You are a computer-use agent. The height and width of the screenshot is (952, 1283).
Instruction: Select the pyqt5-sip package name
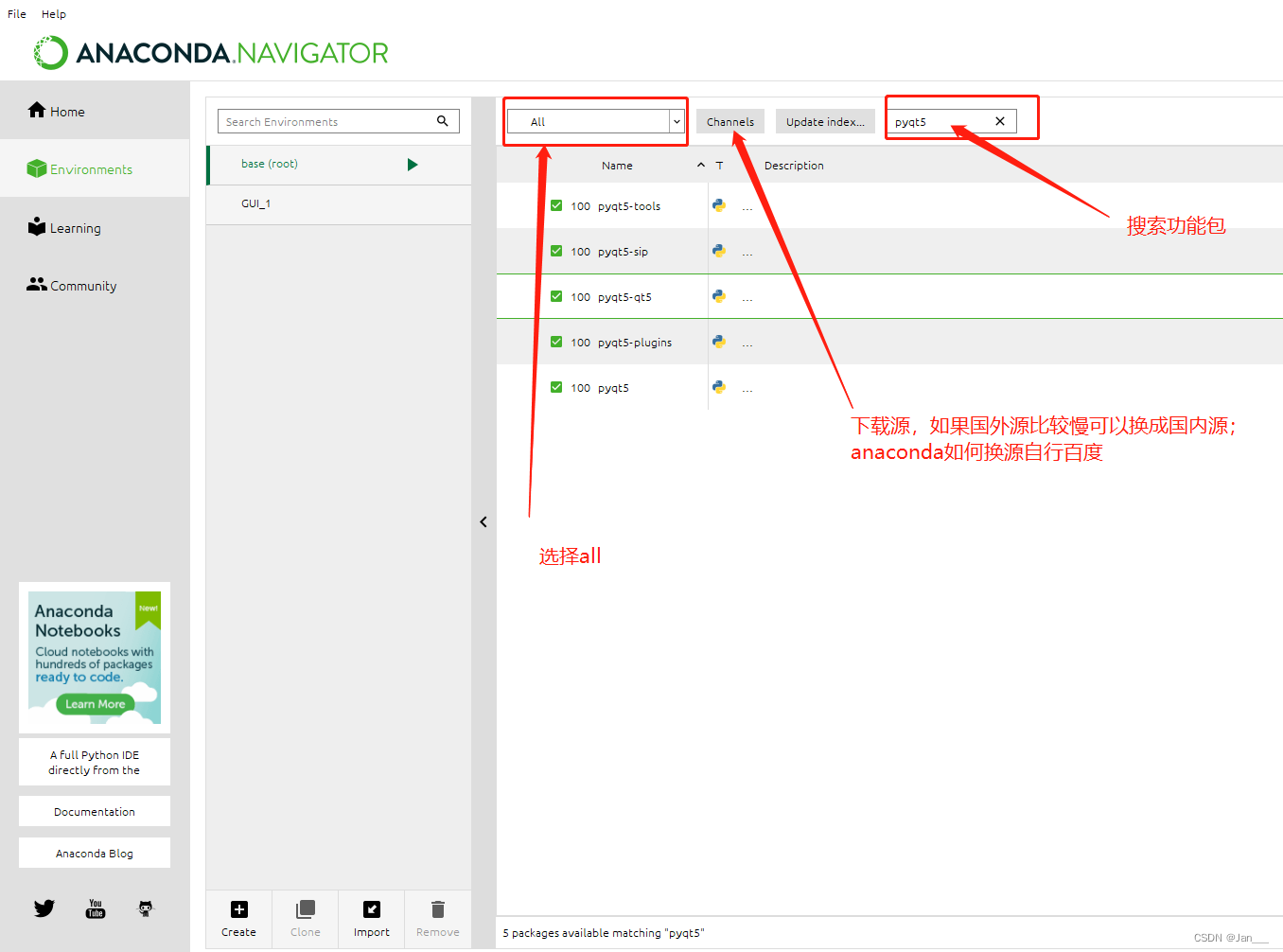point(623,252)
